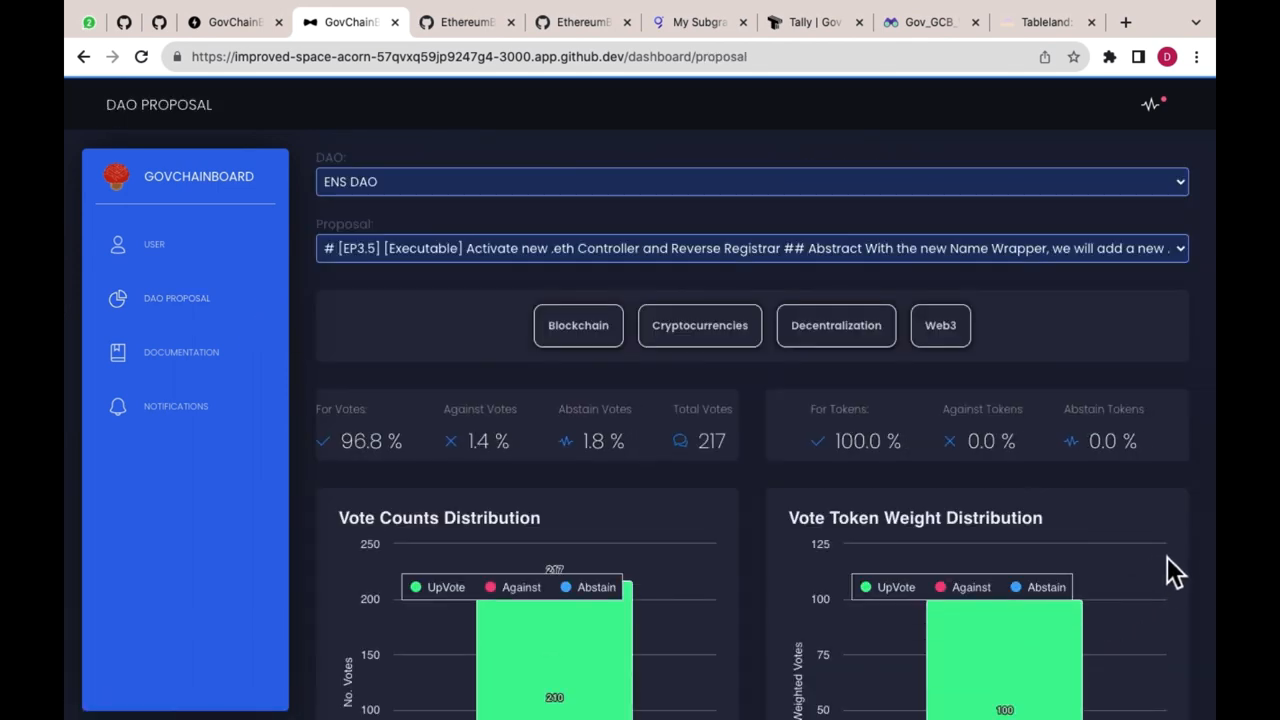Bookmark this page with the star icon
Image resolution: width=1280 pixels, height=720 pixels.
(1074, 57)
